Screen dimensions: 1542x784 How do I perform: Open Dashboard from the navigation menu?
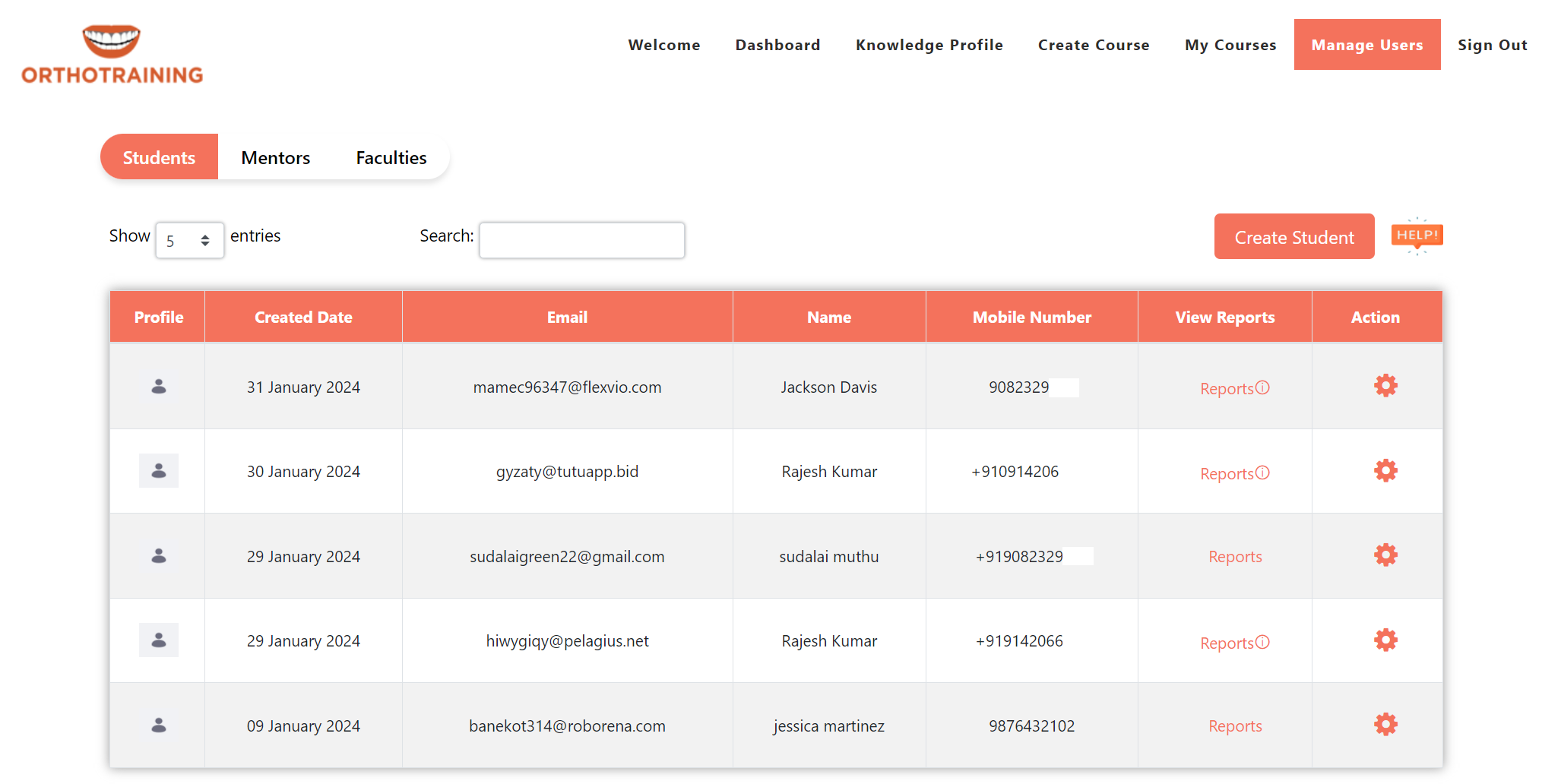click(x=777, y=45)
